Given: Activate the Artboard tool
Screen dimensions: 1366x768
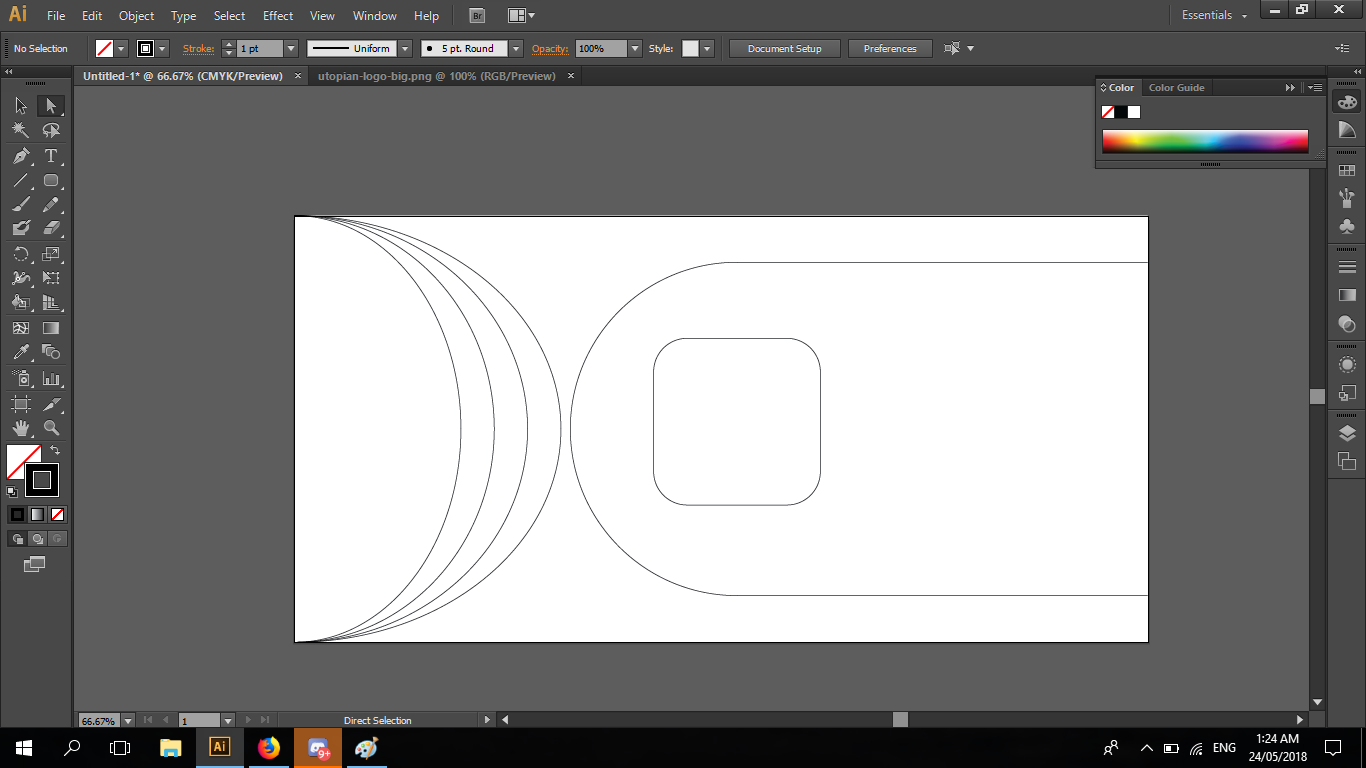Looking at the screenshot, I should [21, 404].
